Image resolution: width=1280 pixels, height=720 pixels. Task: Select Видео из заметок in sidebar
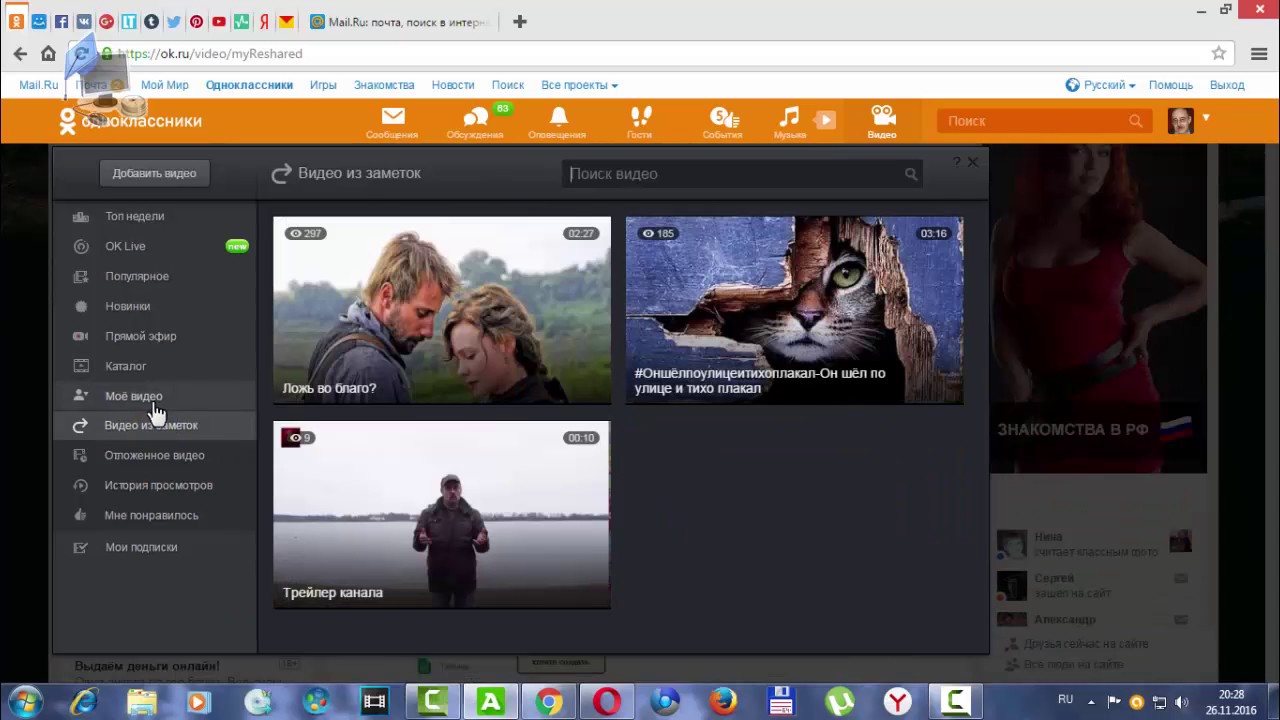click(155, 425)
